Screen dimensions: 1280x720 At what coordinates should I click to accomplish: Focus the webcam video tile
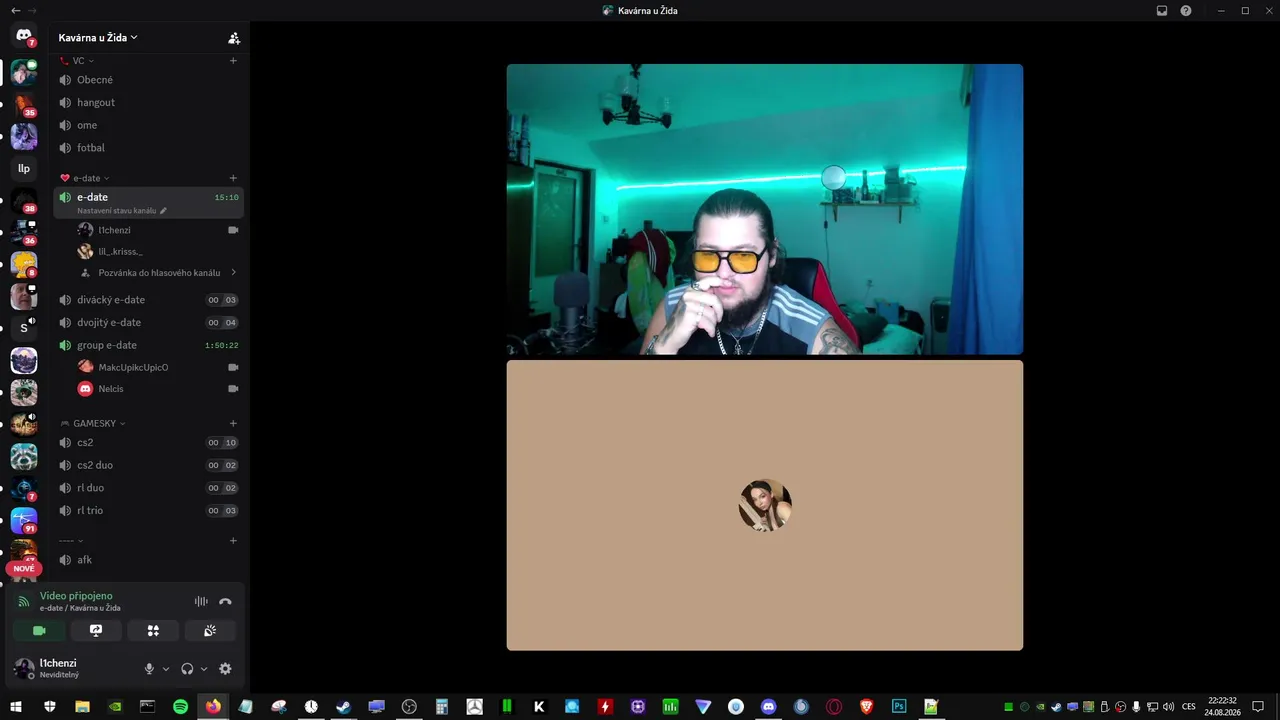point(765,210)
